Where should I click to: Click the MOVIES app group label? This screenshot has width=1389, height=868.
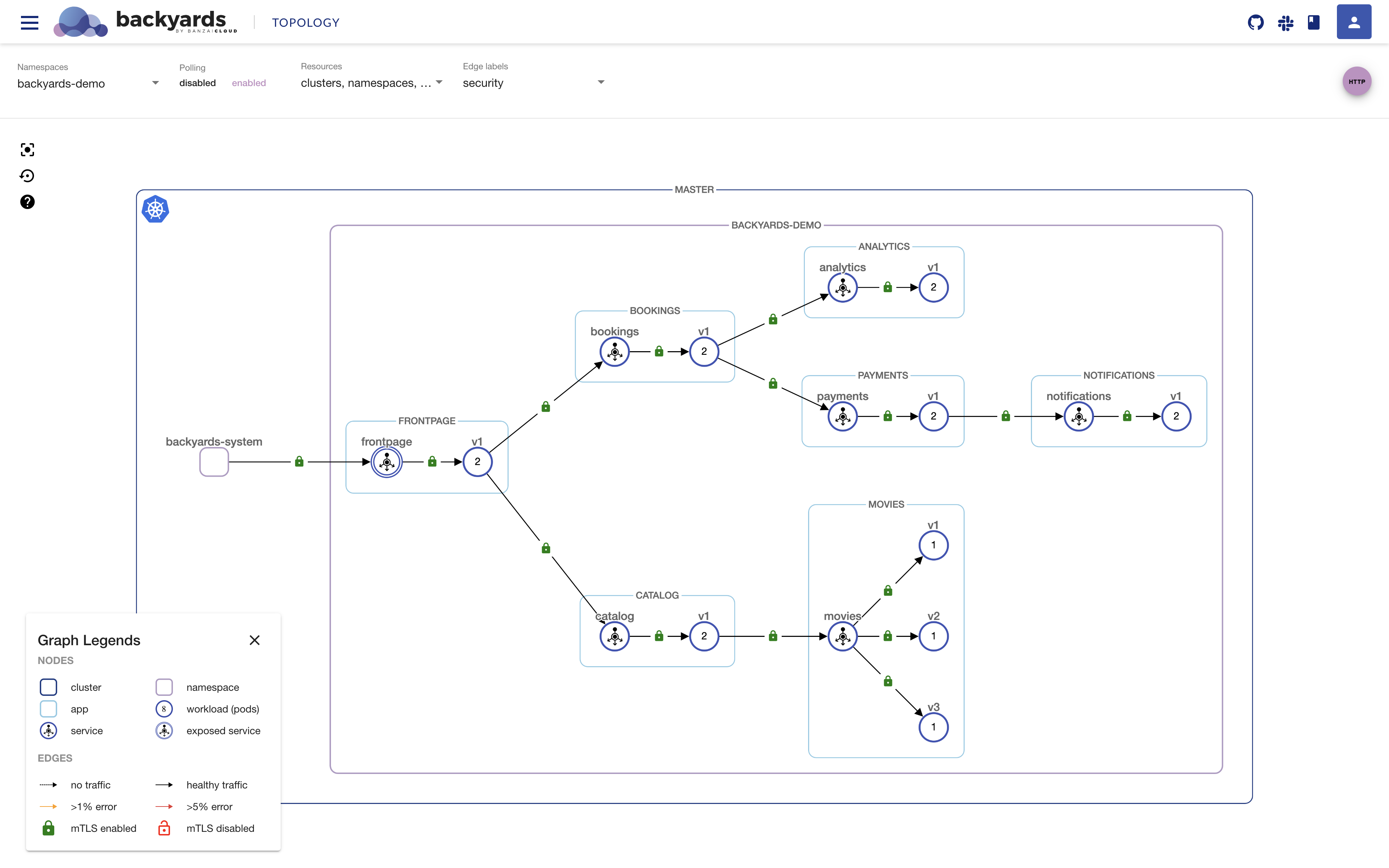click(x=885, y=504)
